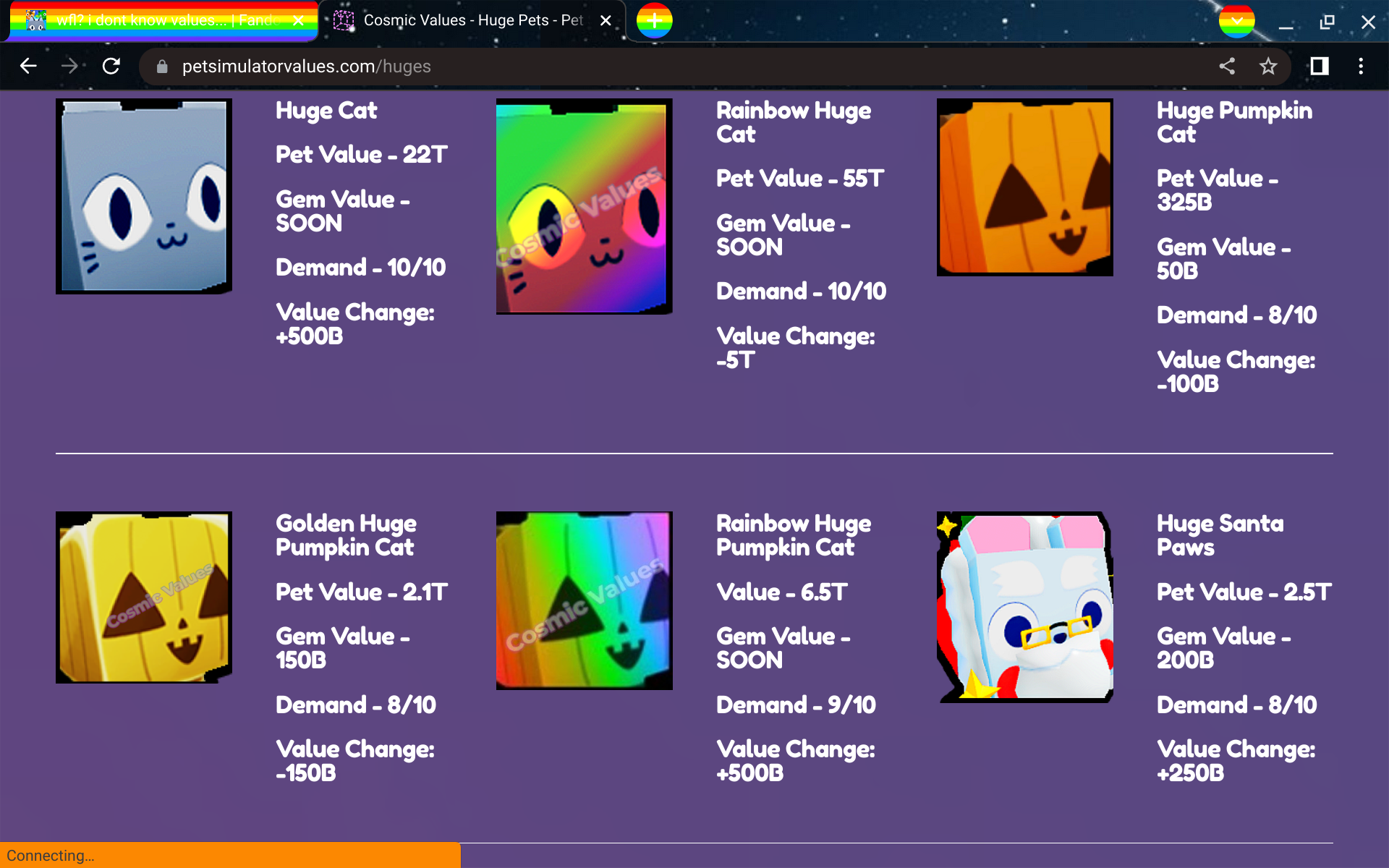
Task: Open a new tab
Action: click(655, 21)
